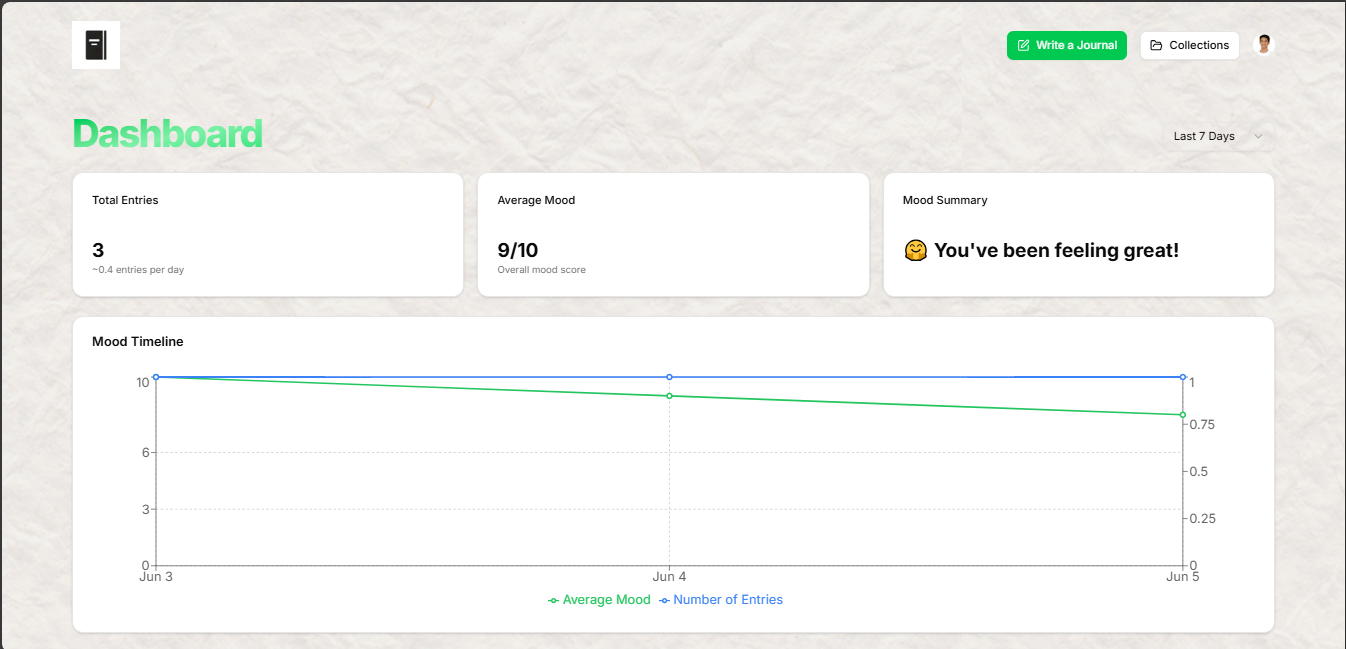Click the green Average Mood legend marker
This screenshot has width=1346, height=649.
pos(554,600)
